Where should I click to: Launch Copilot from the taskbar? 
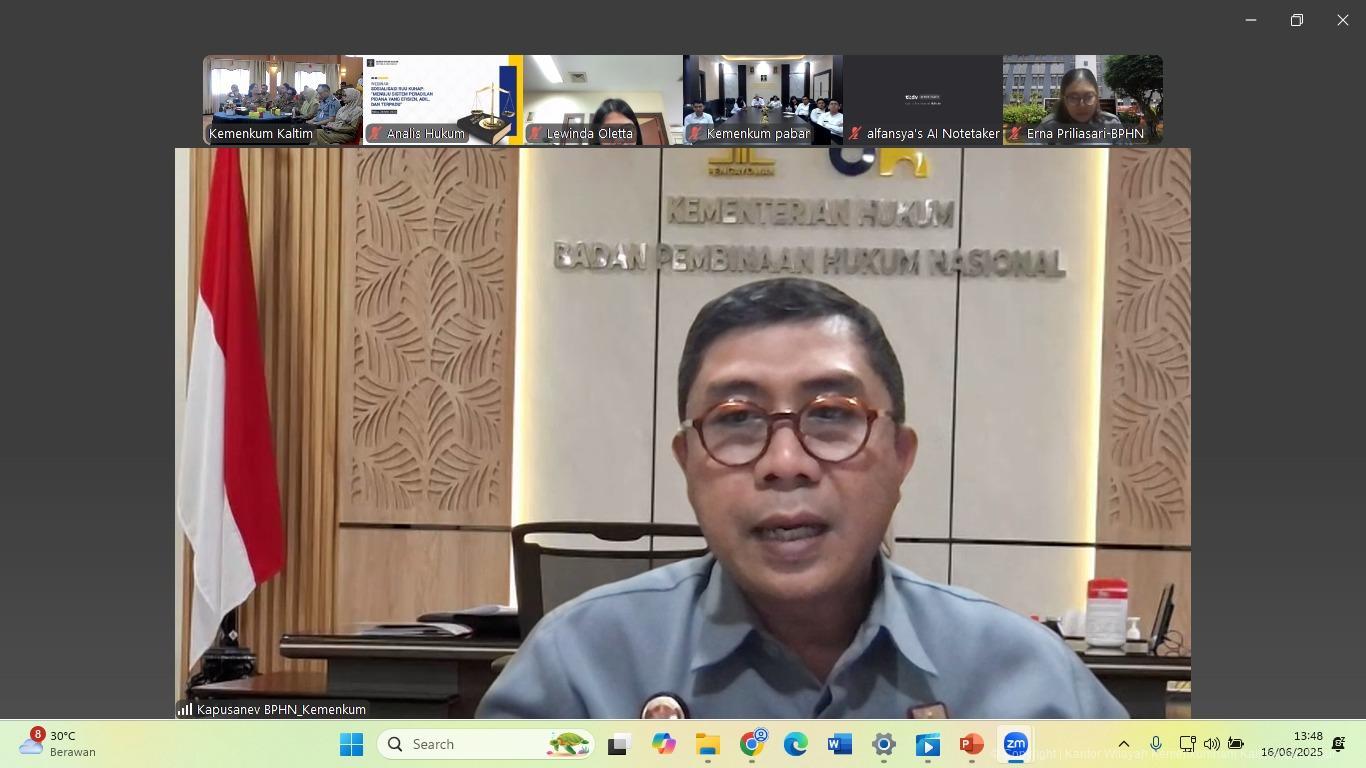coord(664,745)
